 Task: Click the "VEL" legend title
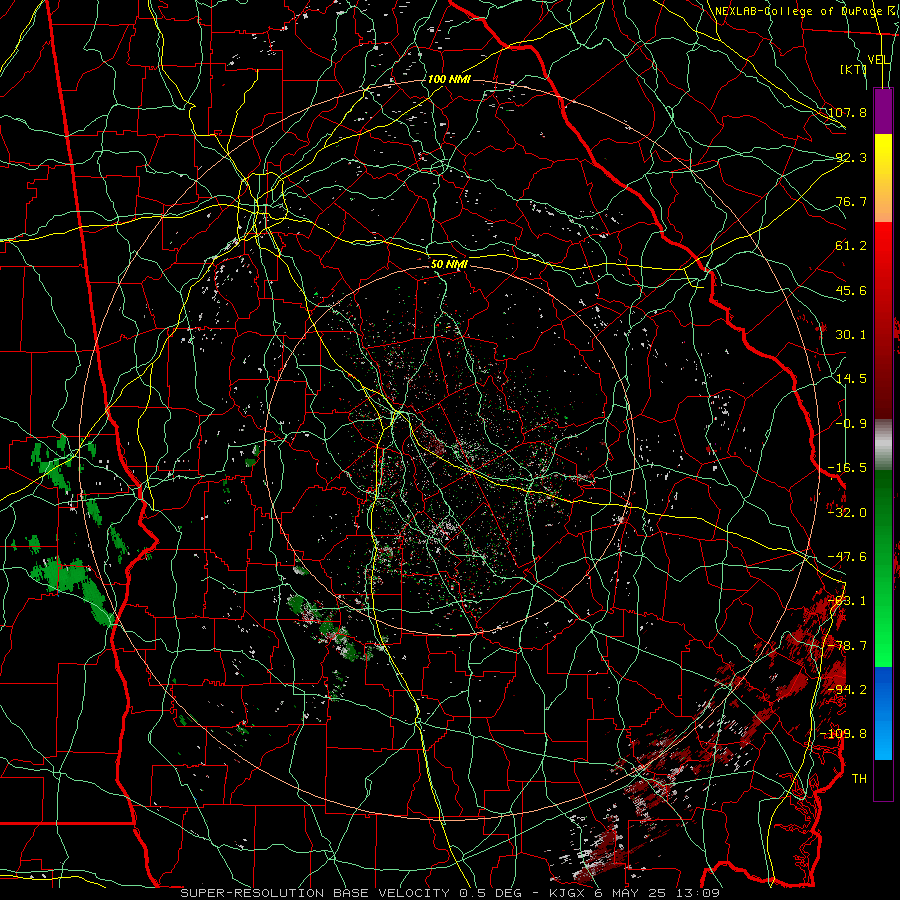click(x=879, y=60)
